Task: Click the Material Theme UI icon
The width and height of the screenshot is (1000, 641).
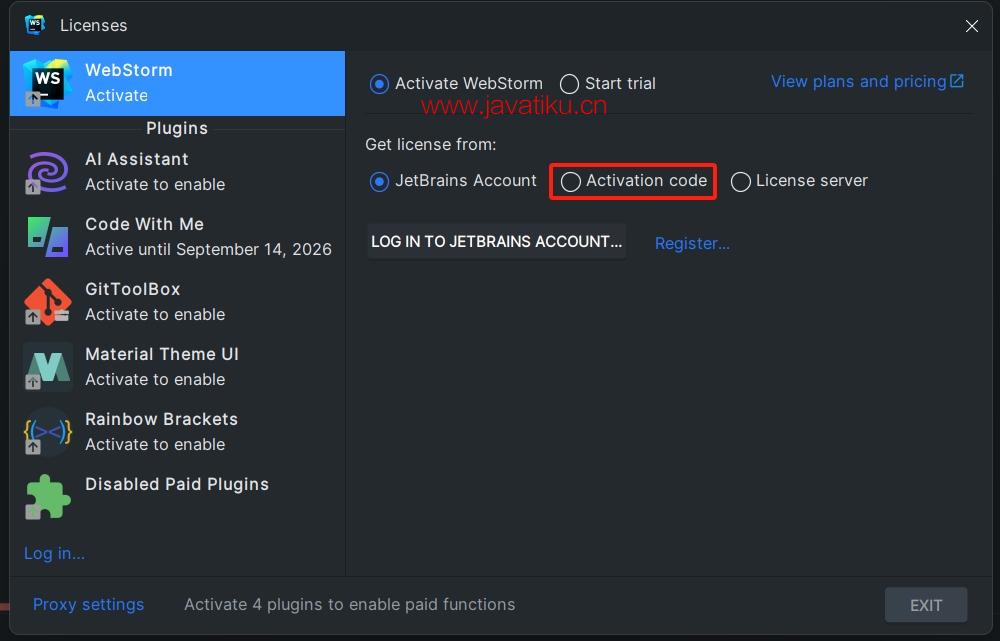Action: tap(47, 367)
